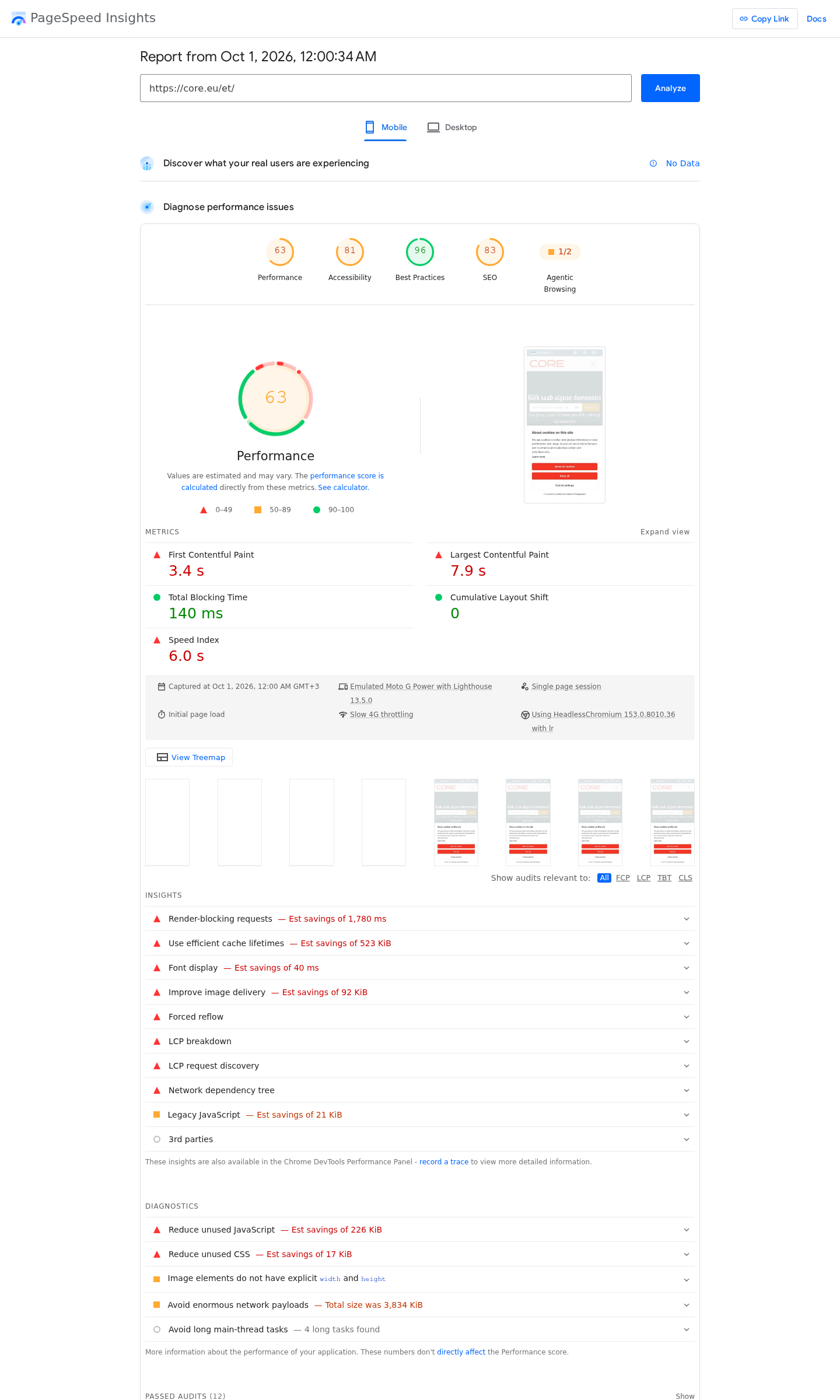Open the See calculator link

click(343, 488)
